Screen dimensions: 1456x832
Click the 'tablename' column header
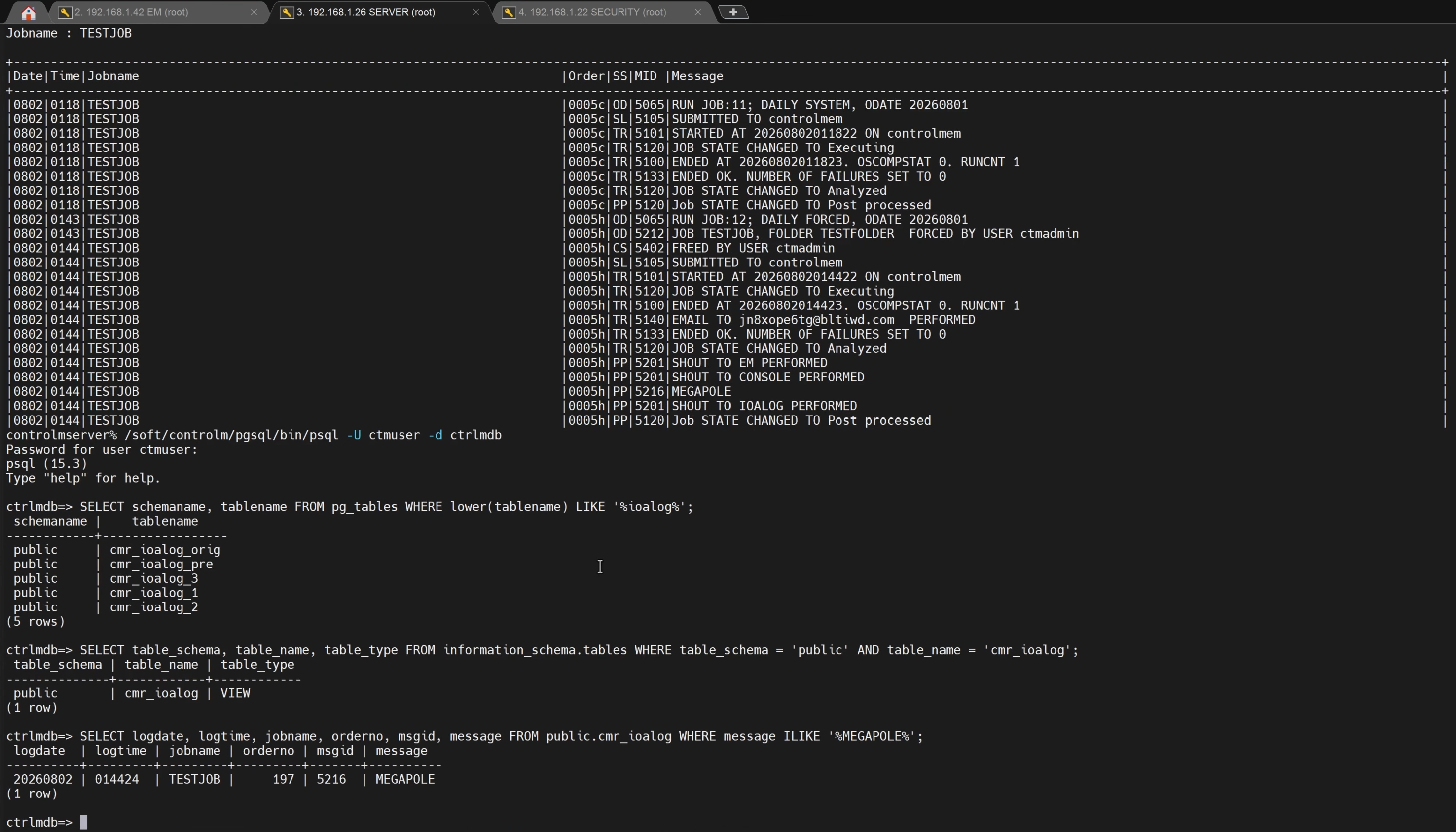(x=165, y=521)
